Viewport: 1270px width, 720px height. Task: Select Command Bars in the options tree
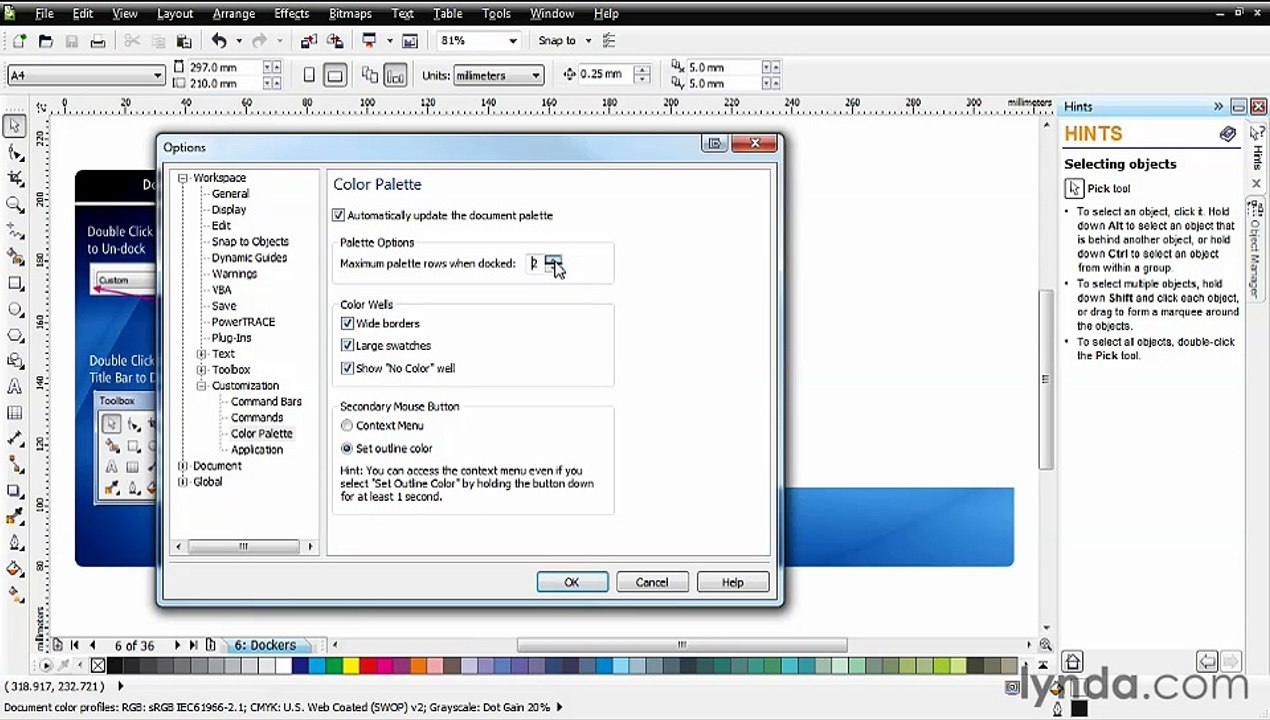pyautogui.click(x=266, y=402)
